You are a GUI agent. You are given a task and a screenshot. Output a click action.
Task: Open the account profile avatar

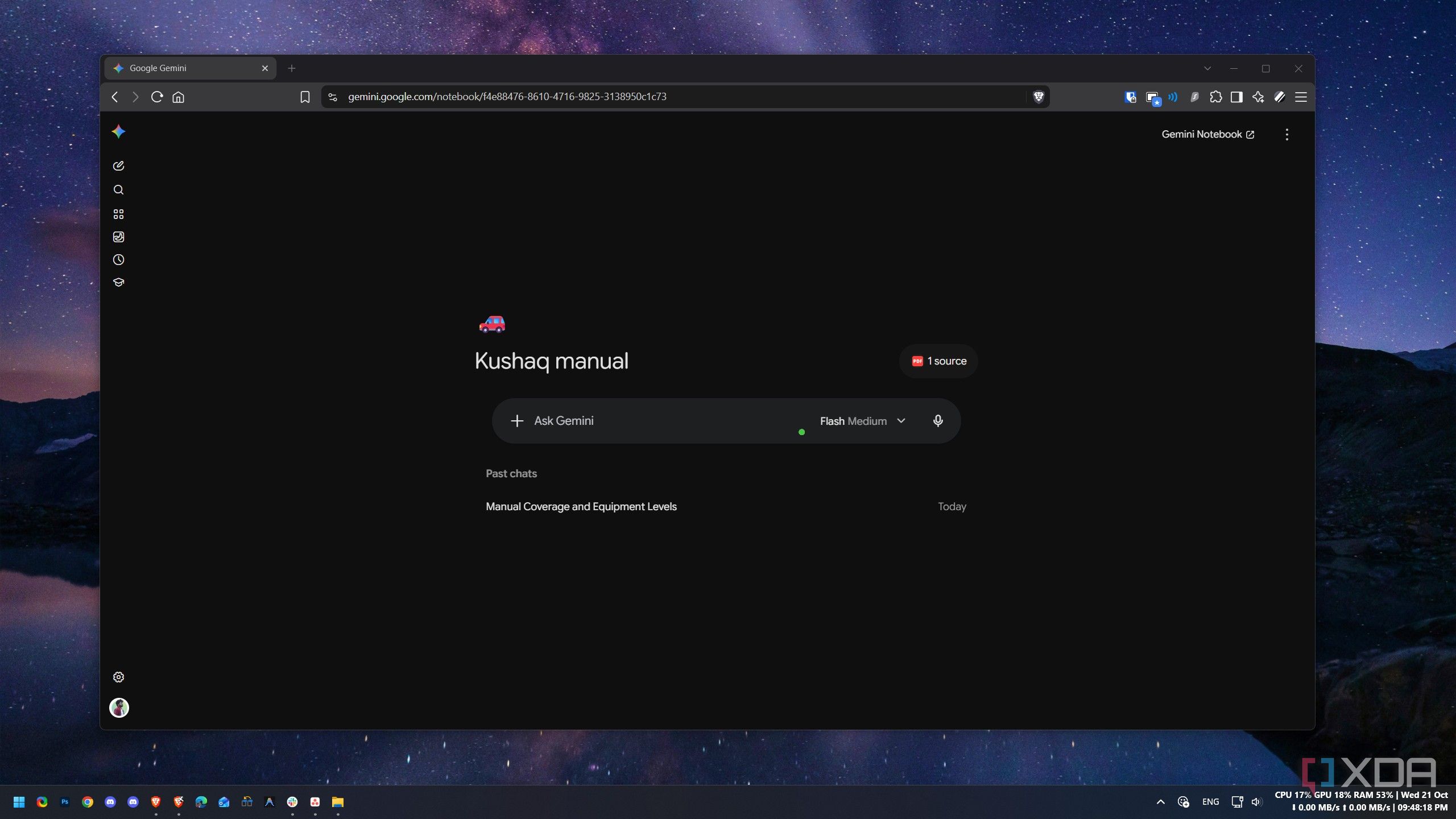119,708
